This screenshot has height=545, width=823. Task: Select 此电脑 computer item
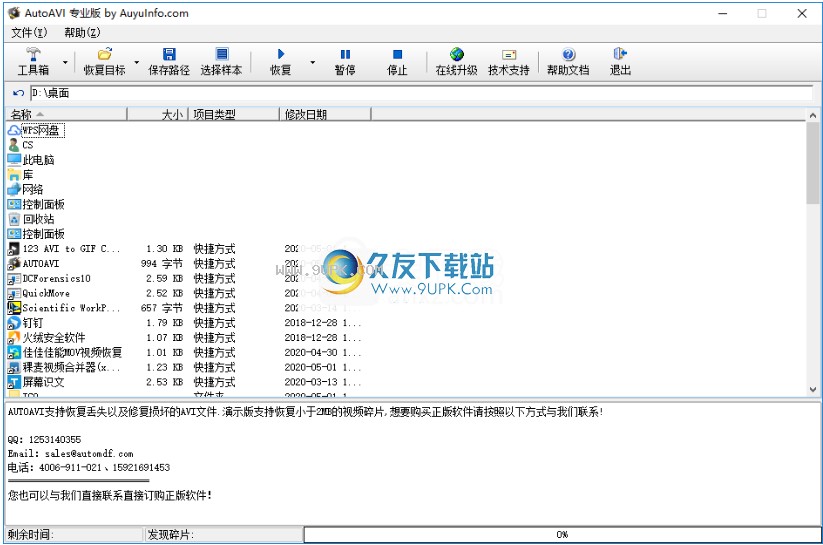(31, 160)
